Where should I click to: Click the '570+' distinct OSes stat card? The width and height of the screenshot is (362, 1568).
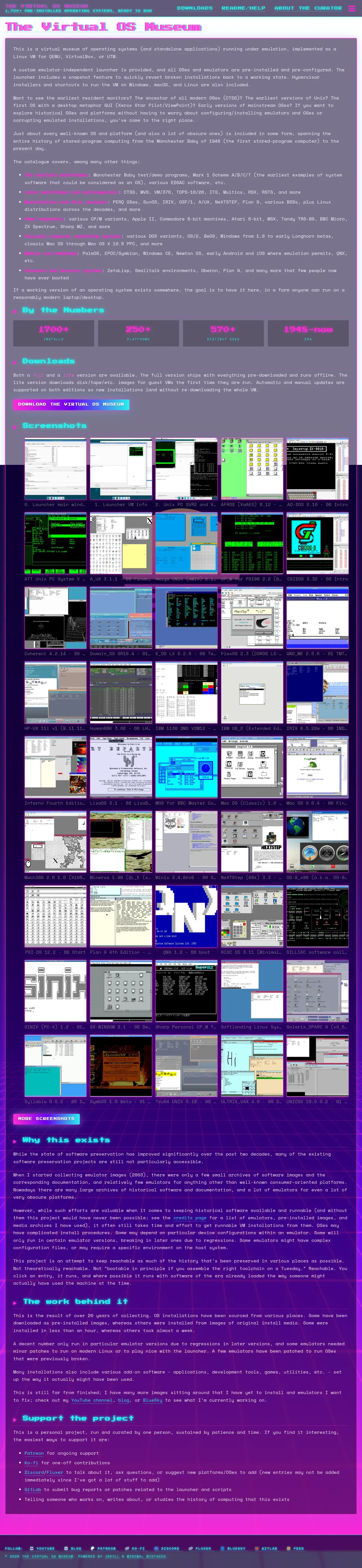[223, 333]
